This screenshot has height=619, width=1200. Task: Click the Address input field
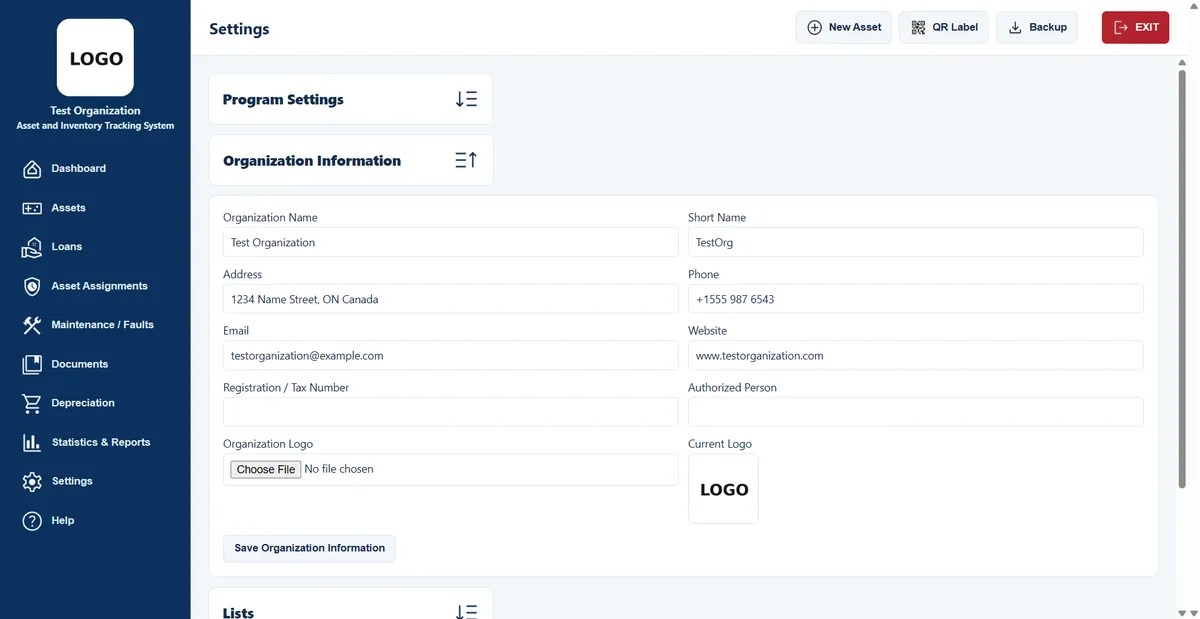[x=450, y=299]
